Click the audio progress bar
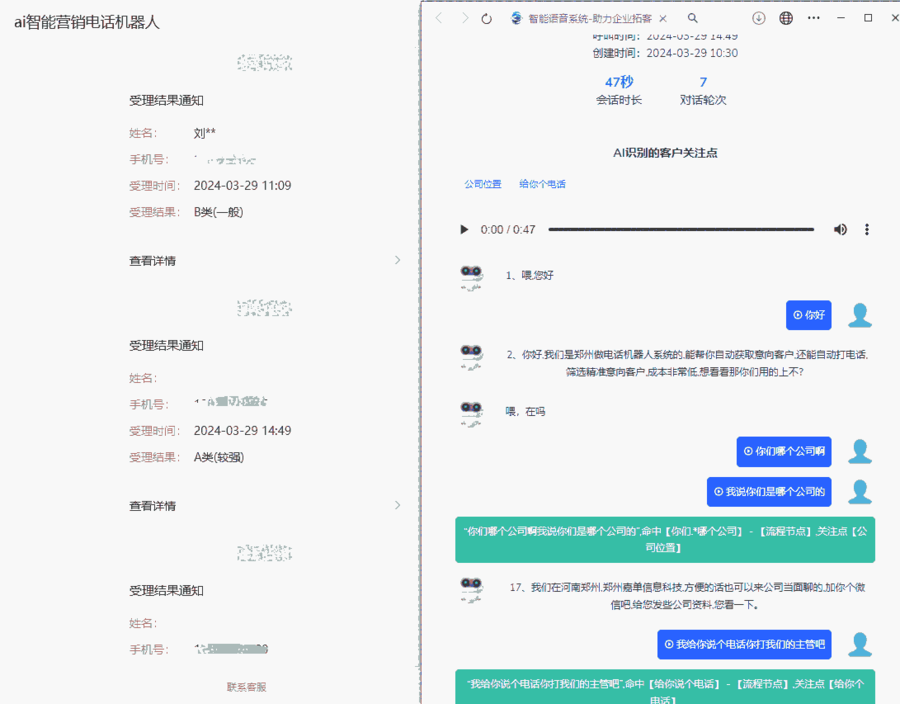This screenshot has width=900, height=704. click(680, 230)
